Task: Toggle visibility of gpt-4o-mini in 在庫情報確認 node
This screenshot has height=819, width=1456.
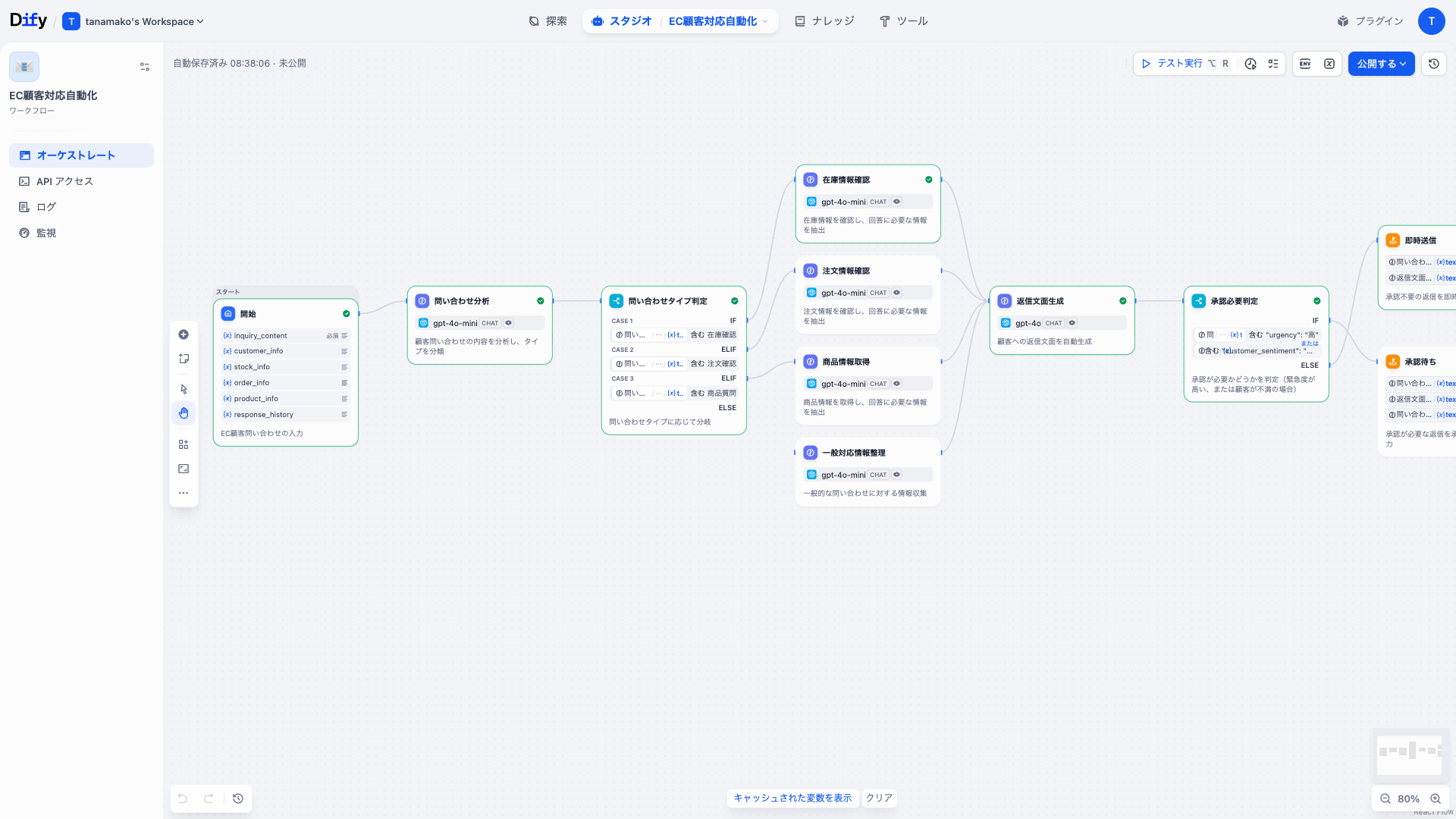Action: 896,201
